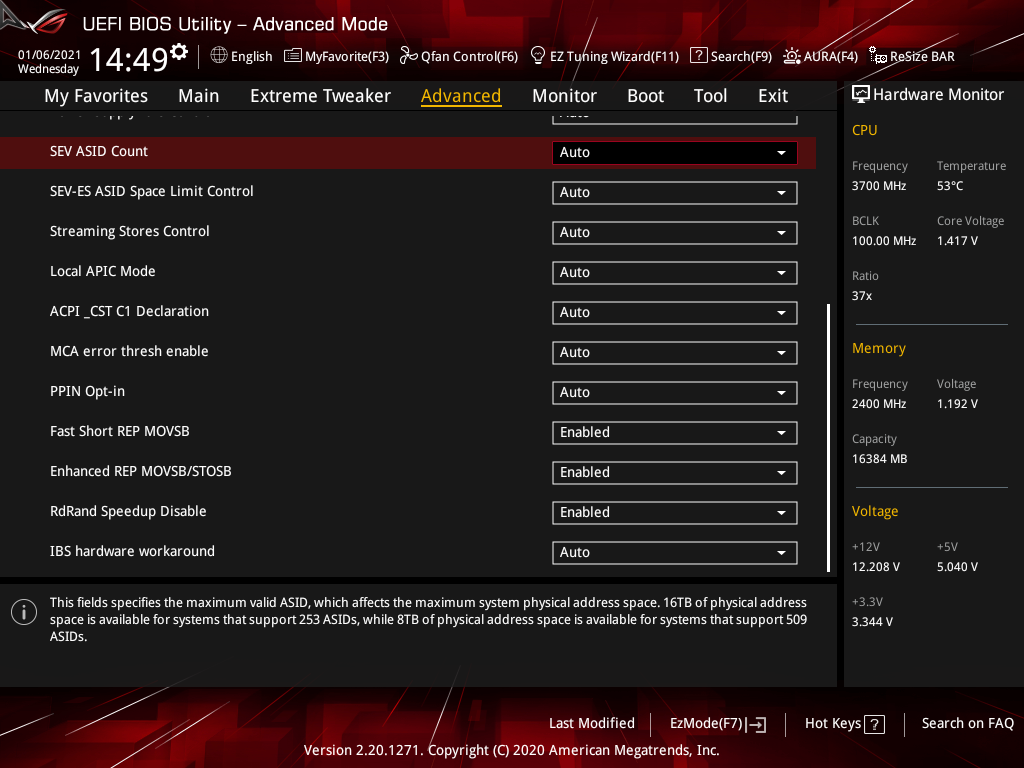Viewport: 1024px width, 768px height.
Task: Click Last Modified button
Action: [592, 723]
